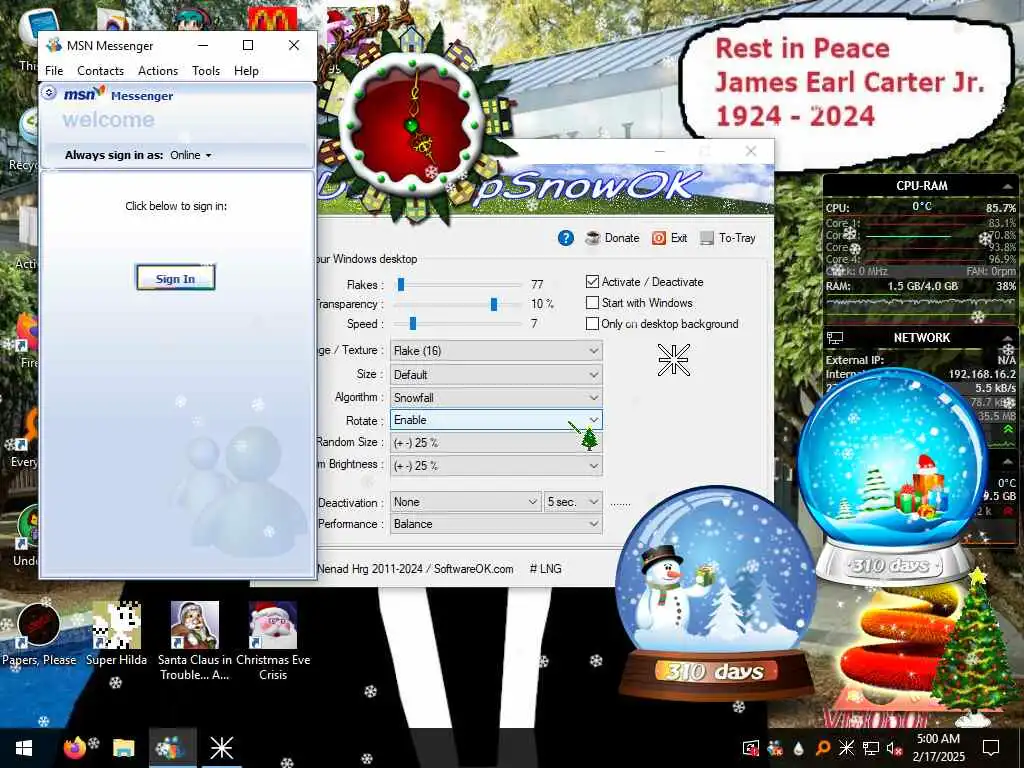1024x768 pixels.
Task: Open the Brightness dropdown showing 25 %
Action: point(496,466)
